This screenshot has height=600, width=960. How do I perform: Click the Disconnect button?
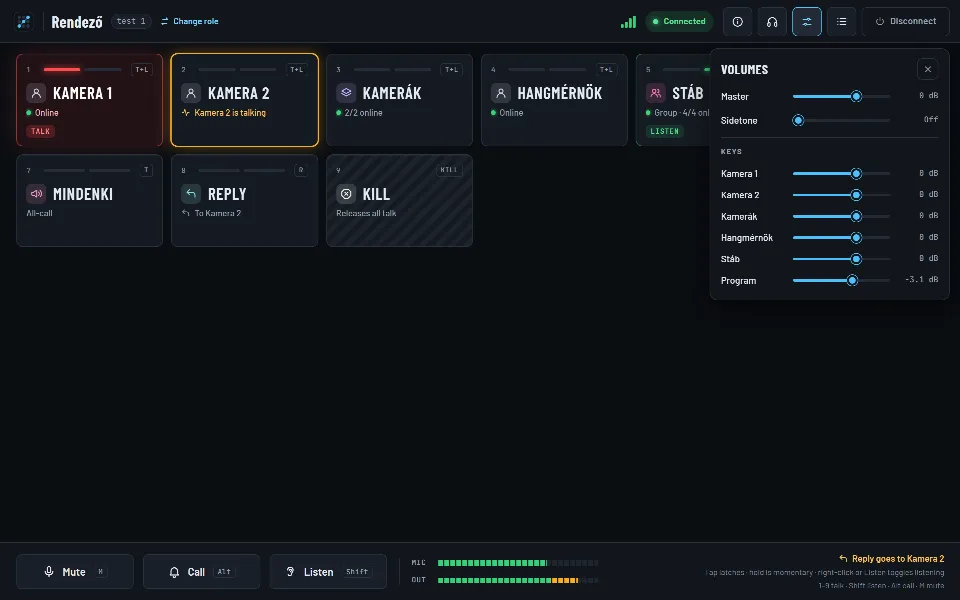906,22
